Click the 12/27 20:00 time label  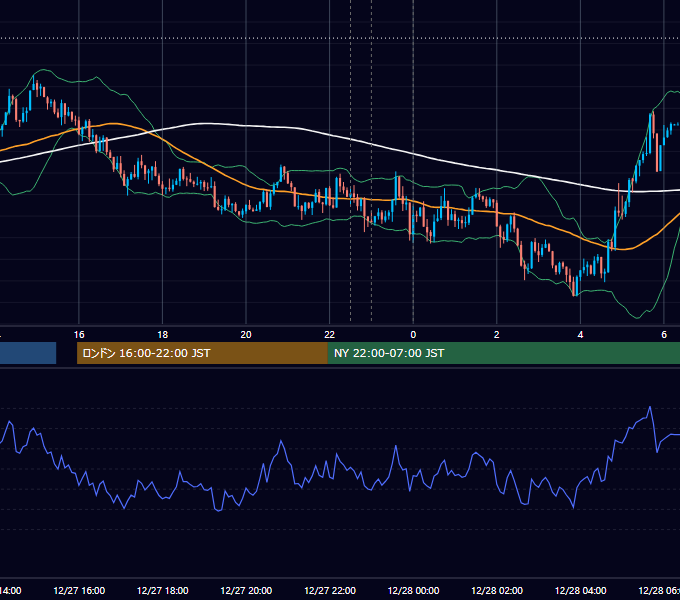click(246, 590)
